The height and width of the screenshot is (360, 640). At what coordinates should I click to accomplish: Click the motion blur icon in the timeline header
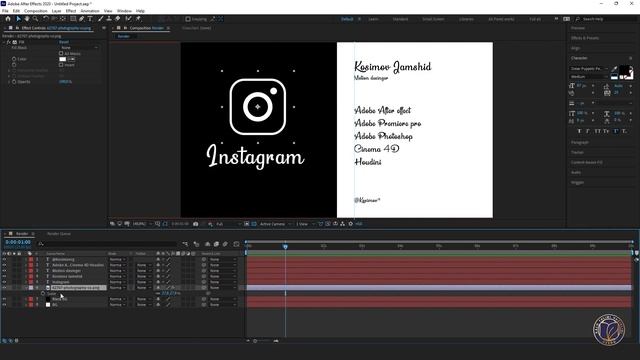(225, 244)
